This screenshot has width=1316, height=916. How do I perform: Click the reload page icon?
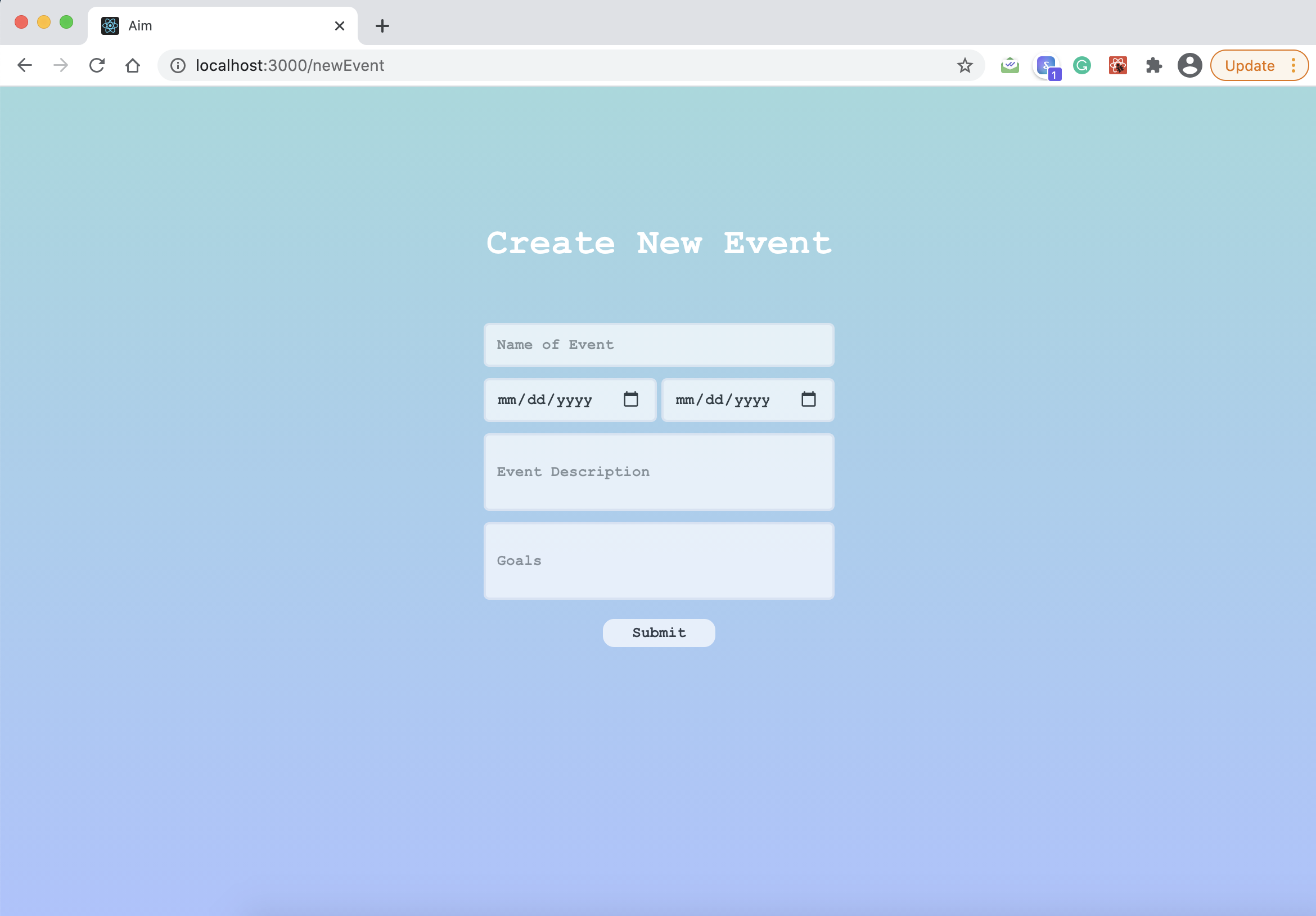tap(97, 65)
